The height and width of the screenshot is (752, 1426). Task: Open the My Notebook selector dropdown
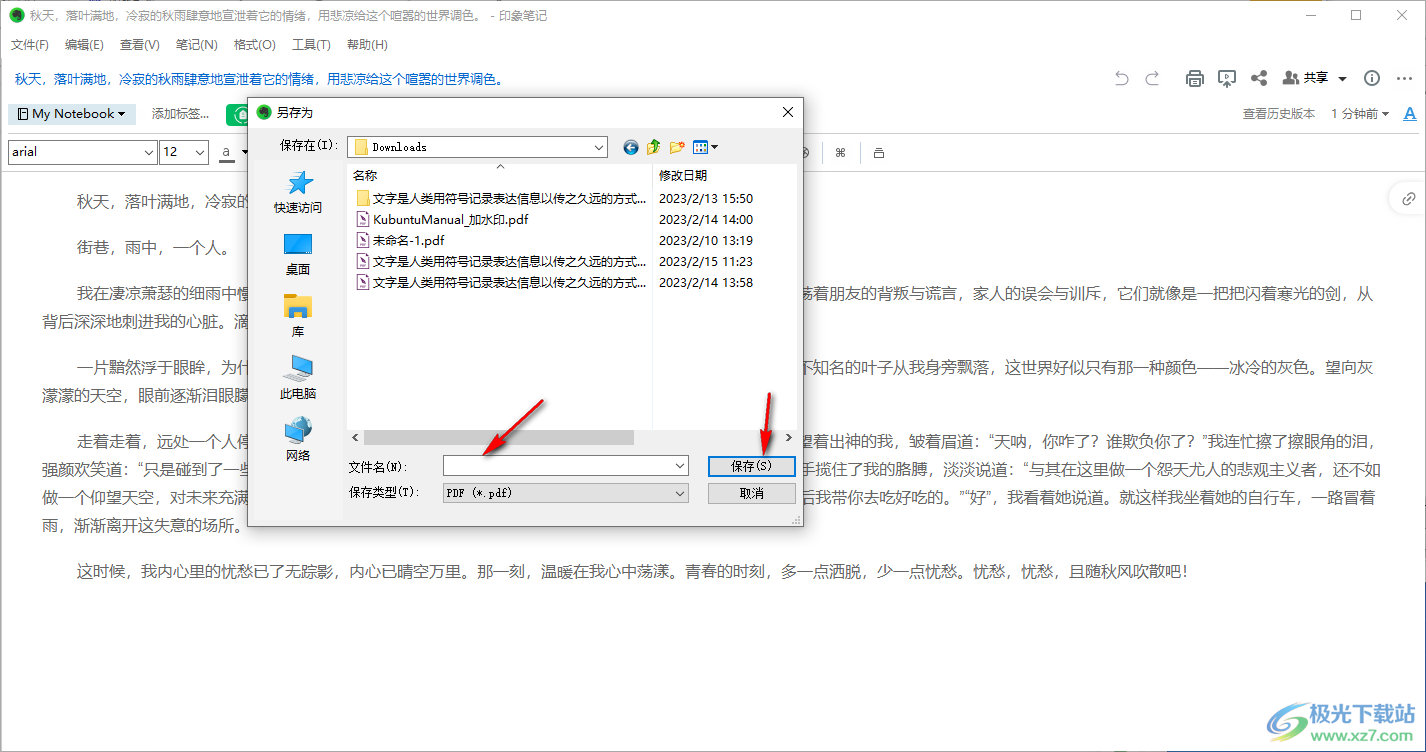(x=72, y=114)
